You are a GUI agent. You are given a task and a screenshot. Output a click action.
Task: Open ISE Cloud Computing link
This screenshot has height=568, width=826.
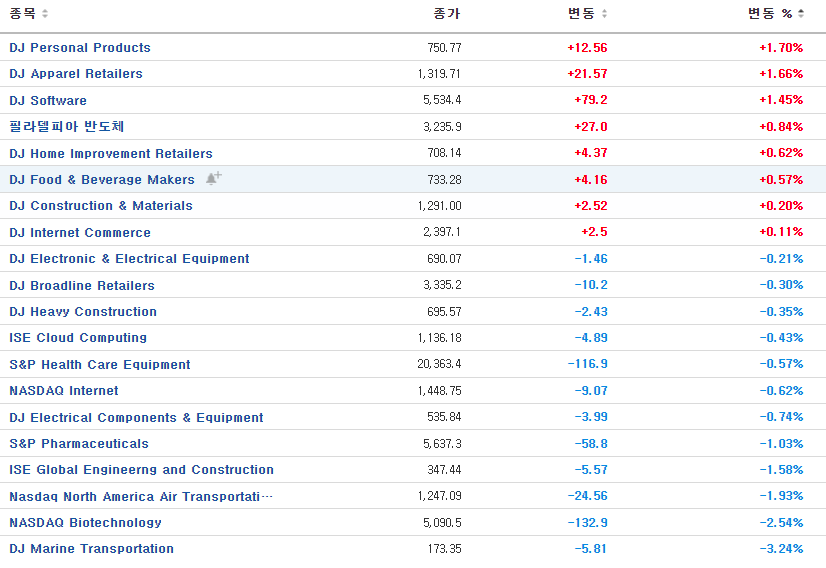(78, 338)
